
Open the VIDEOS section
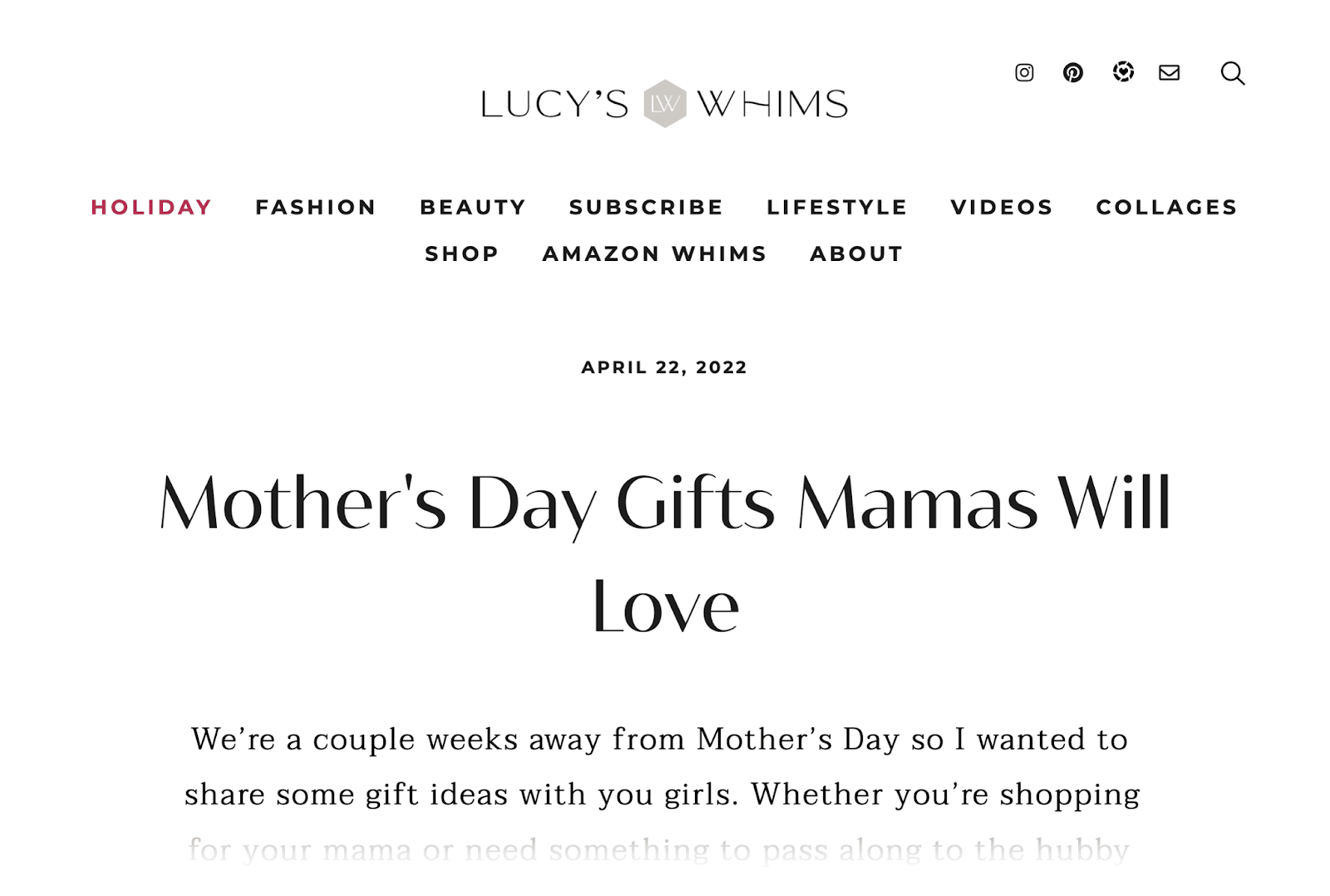(x=1002, y=208)
